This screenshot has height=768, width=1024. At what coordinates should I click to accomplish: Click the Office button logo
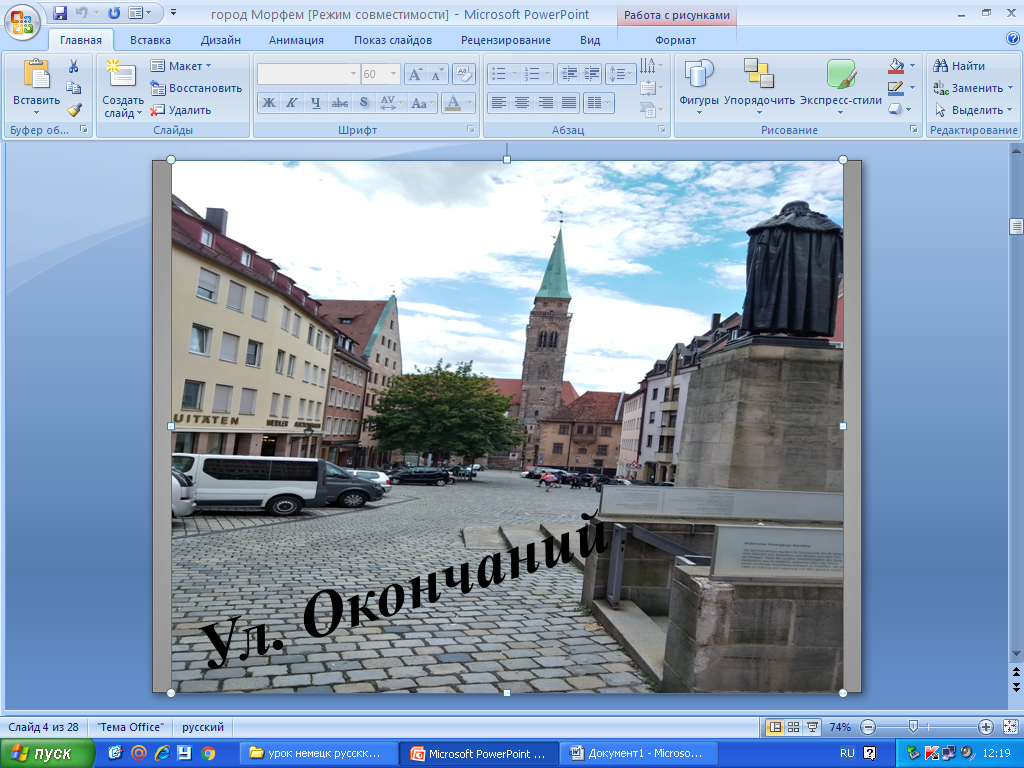coord(22,21)
